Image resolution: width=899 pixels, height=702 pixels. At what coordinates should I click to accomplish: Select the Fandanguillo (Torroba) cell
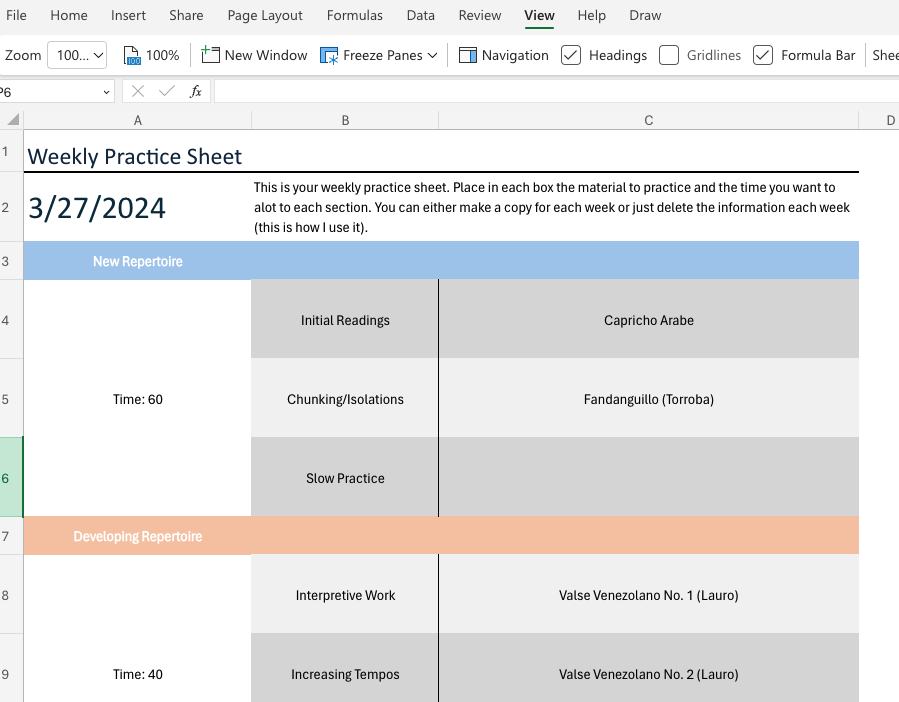point(649,399)
